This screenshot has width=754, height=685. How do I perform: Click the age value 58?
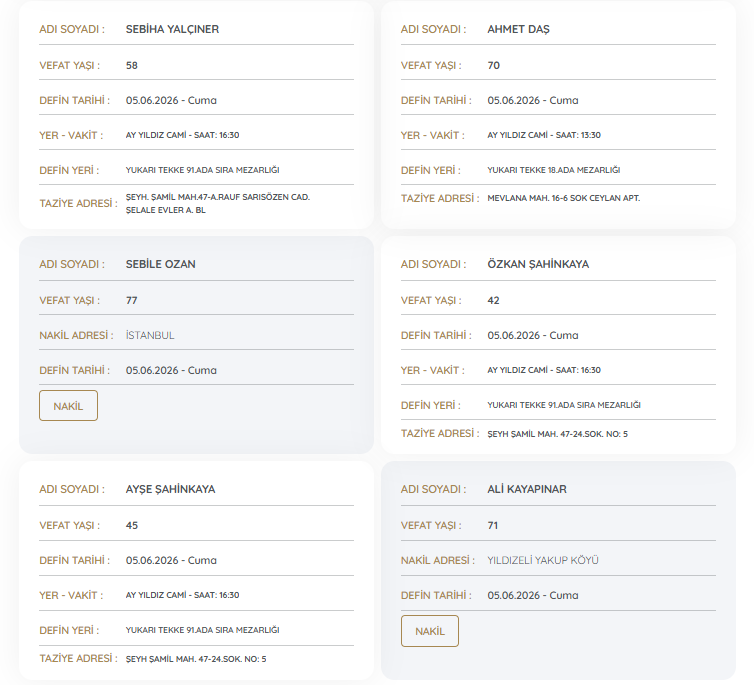132,65
